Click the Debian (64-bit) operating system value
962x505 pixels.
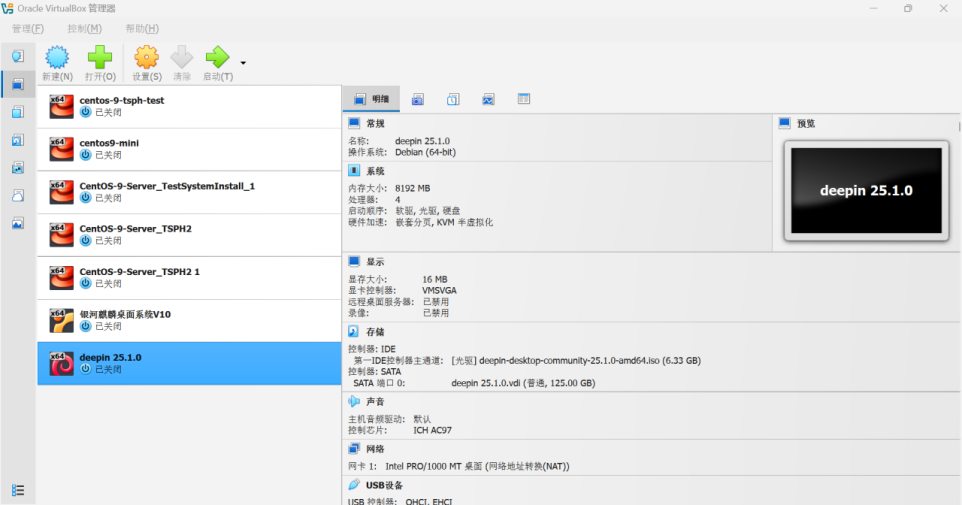(425, 152)
